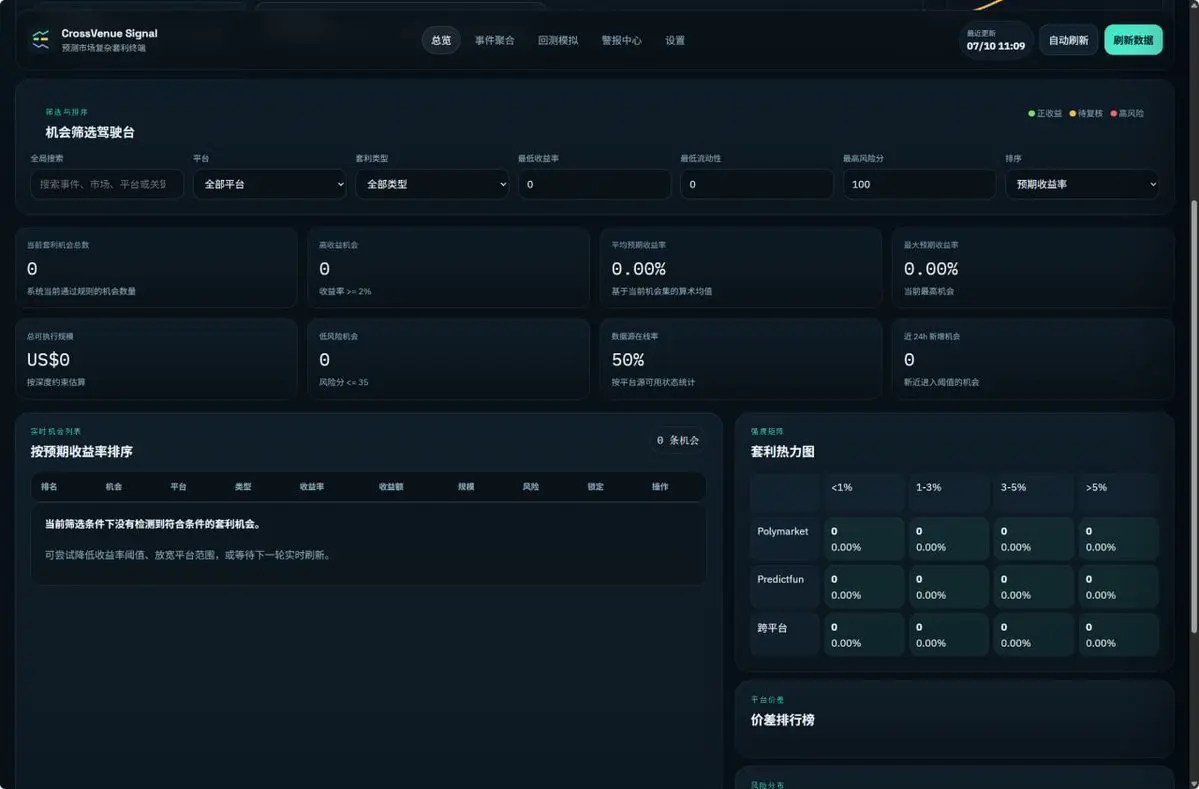The height and width of the screenshot is (789, 1199).
Task: Select the 近 24h 新增机会 card
Action: click(x=1033, y=359)
